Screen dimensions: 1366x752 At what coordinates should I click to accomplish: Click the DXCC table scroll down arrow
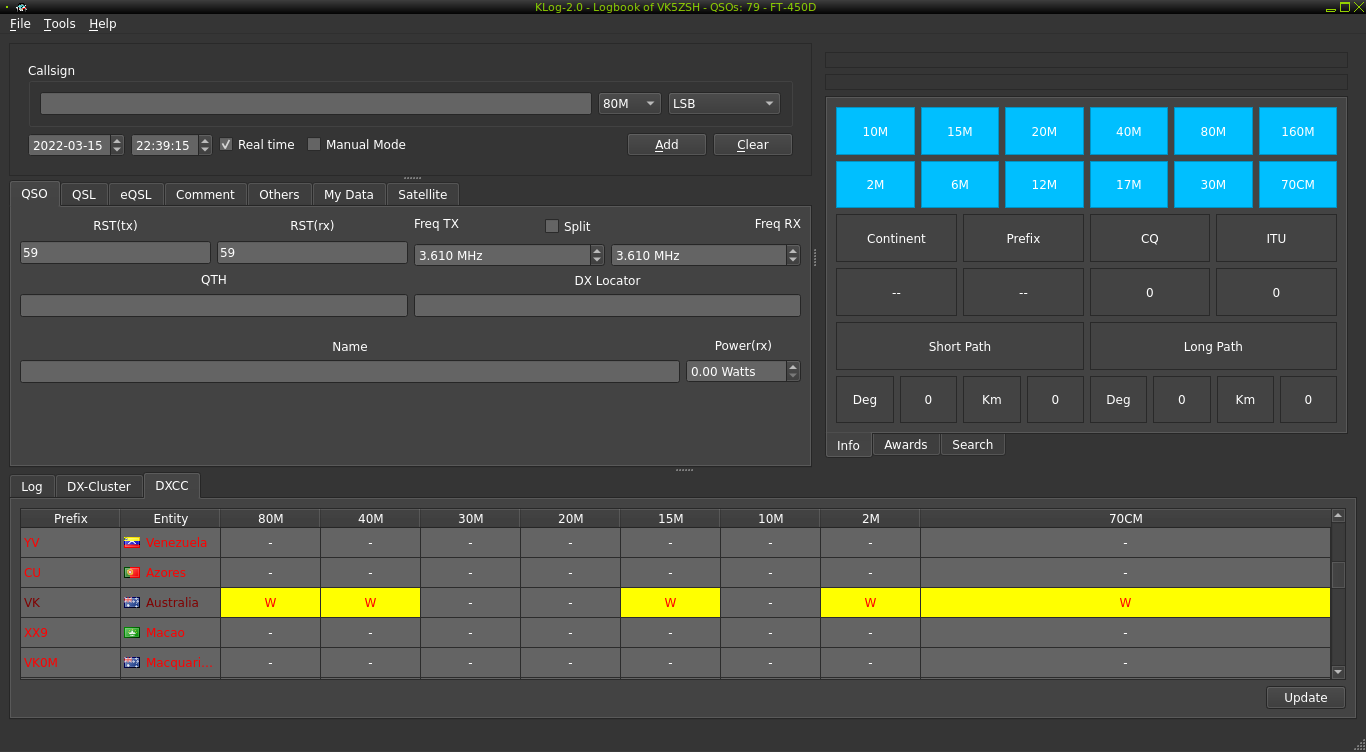coord(1338,672)
